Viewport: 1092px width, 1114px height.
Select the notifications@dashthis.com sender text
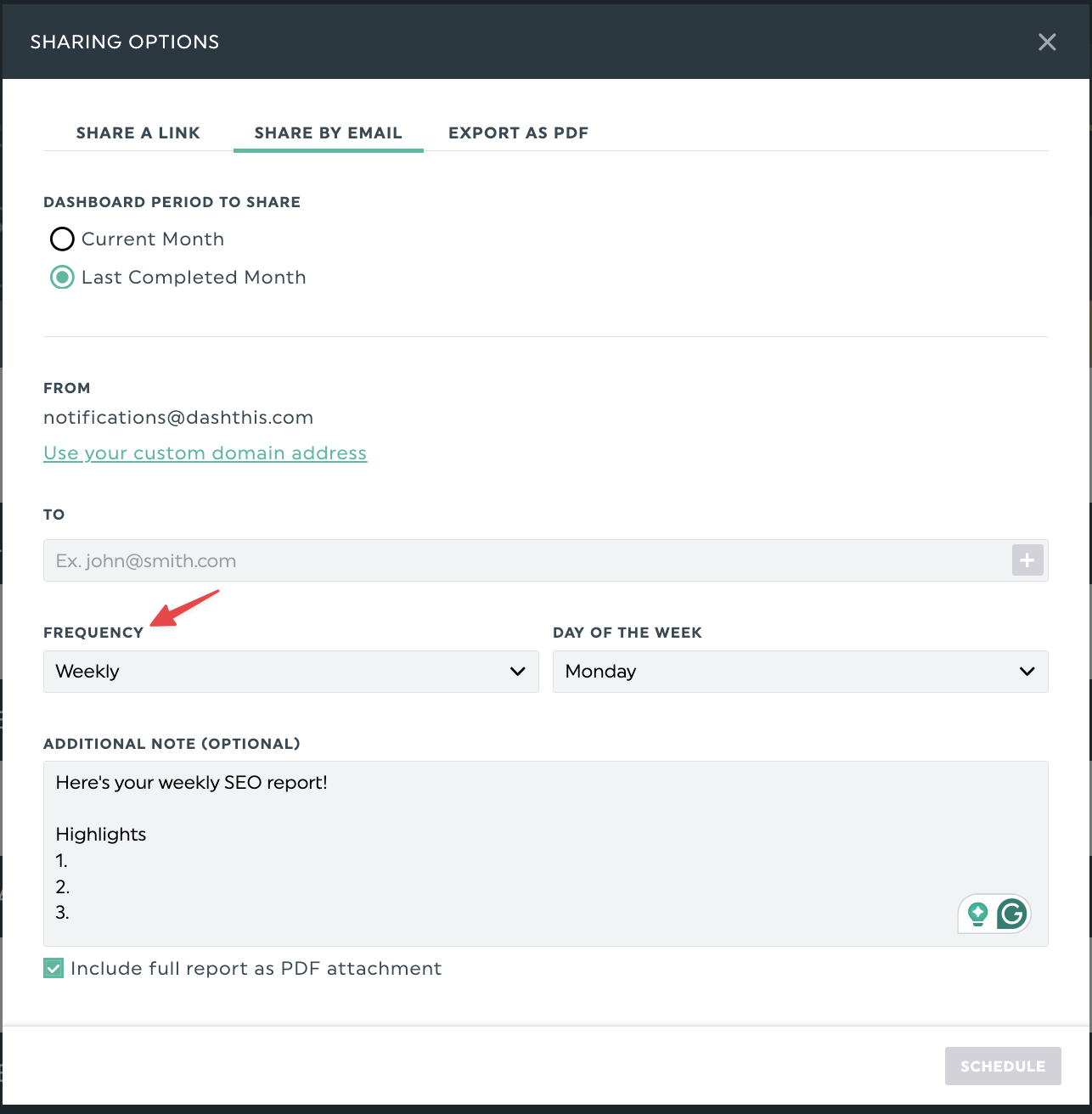point(178,418)
